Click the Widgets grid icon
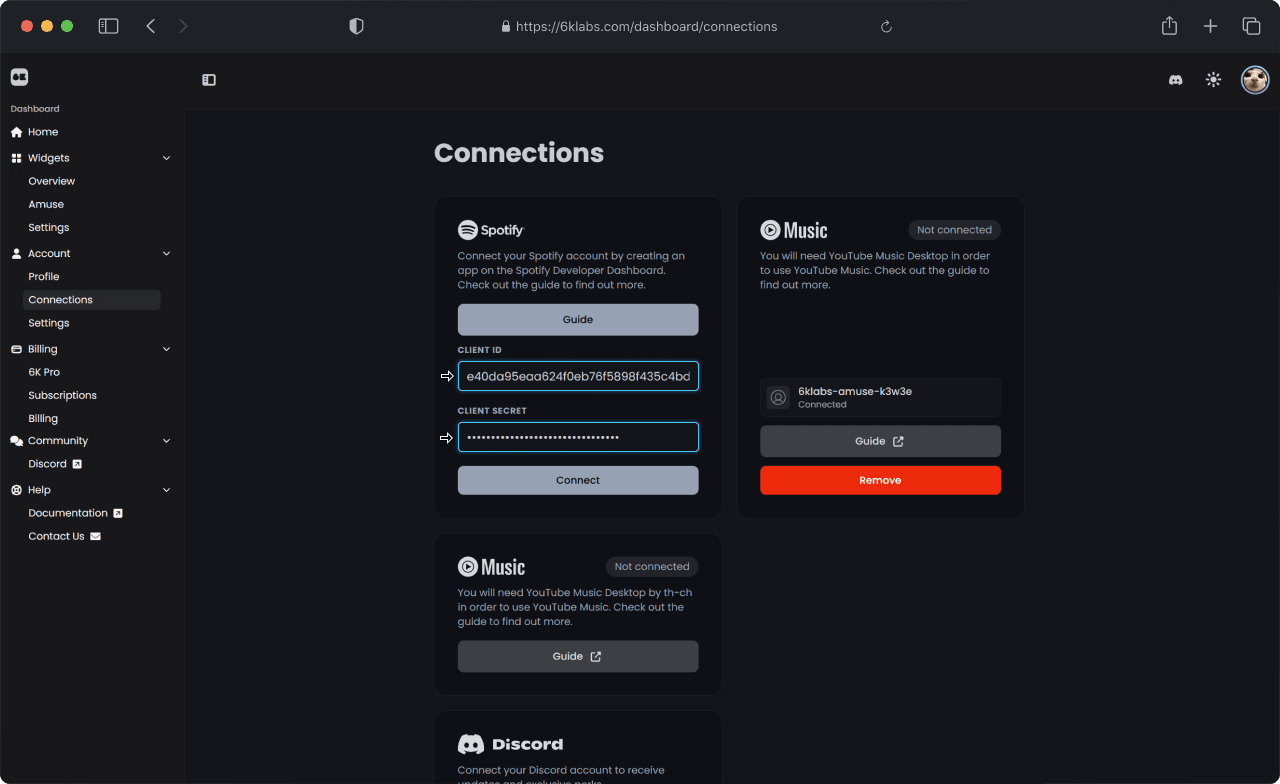 [16, 158]
